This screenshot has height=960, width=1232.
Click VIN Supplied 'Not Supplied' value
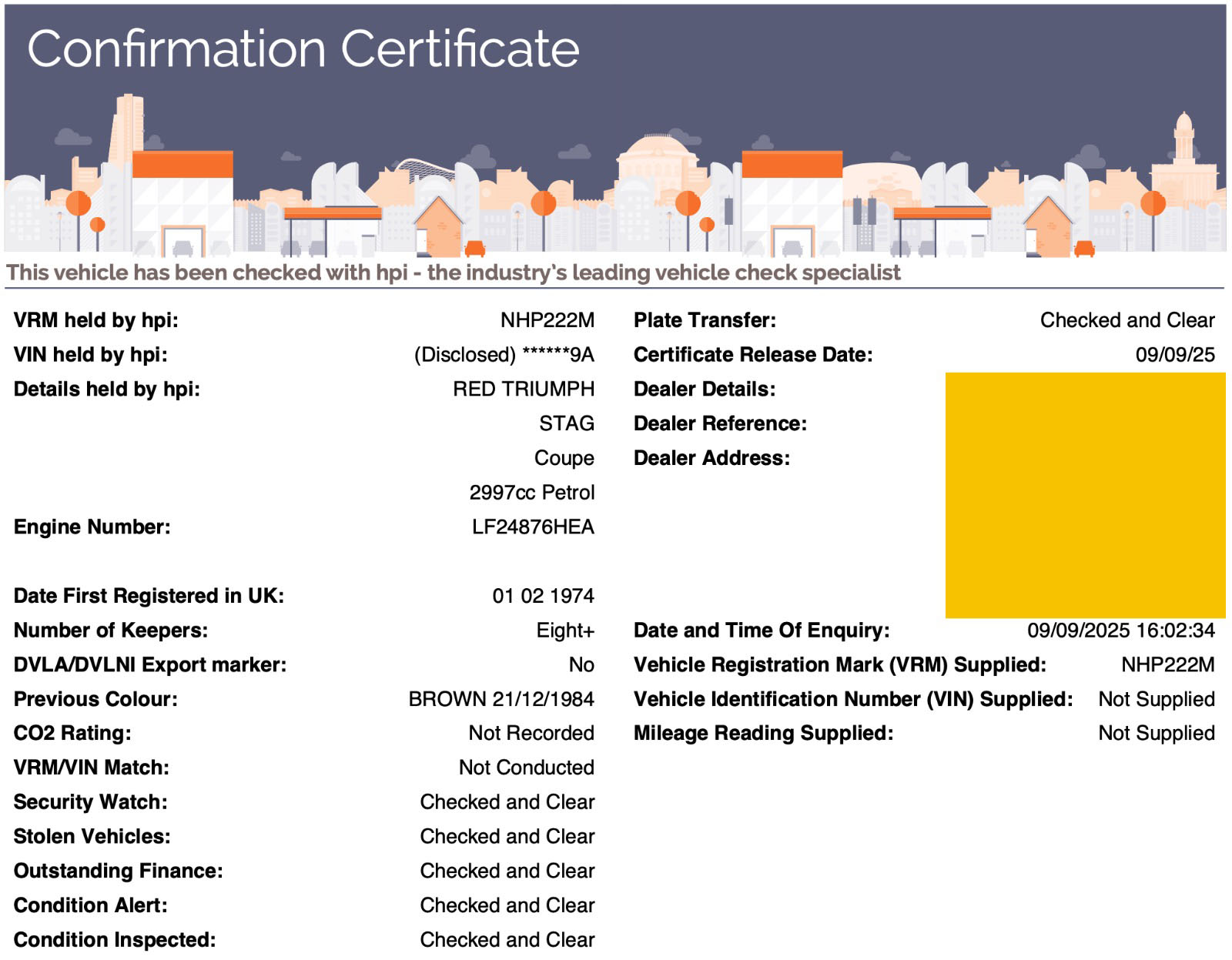[x=1157, y=699]
